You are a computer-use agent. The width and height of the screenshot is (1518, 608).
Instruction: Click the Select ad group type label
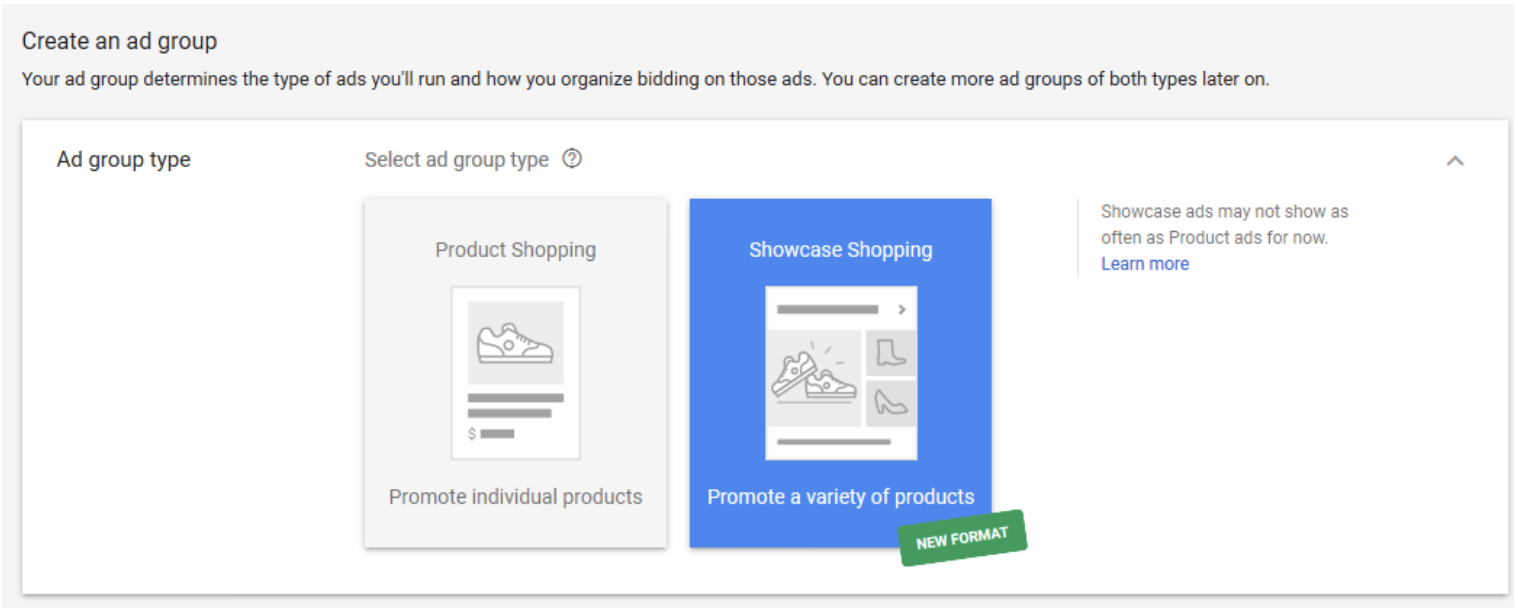456,160
